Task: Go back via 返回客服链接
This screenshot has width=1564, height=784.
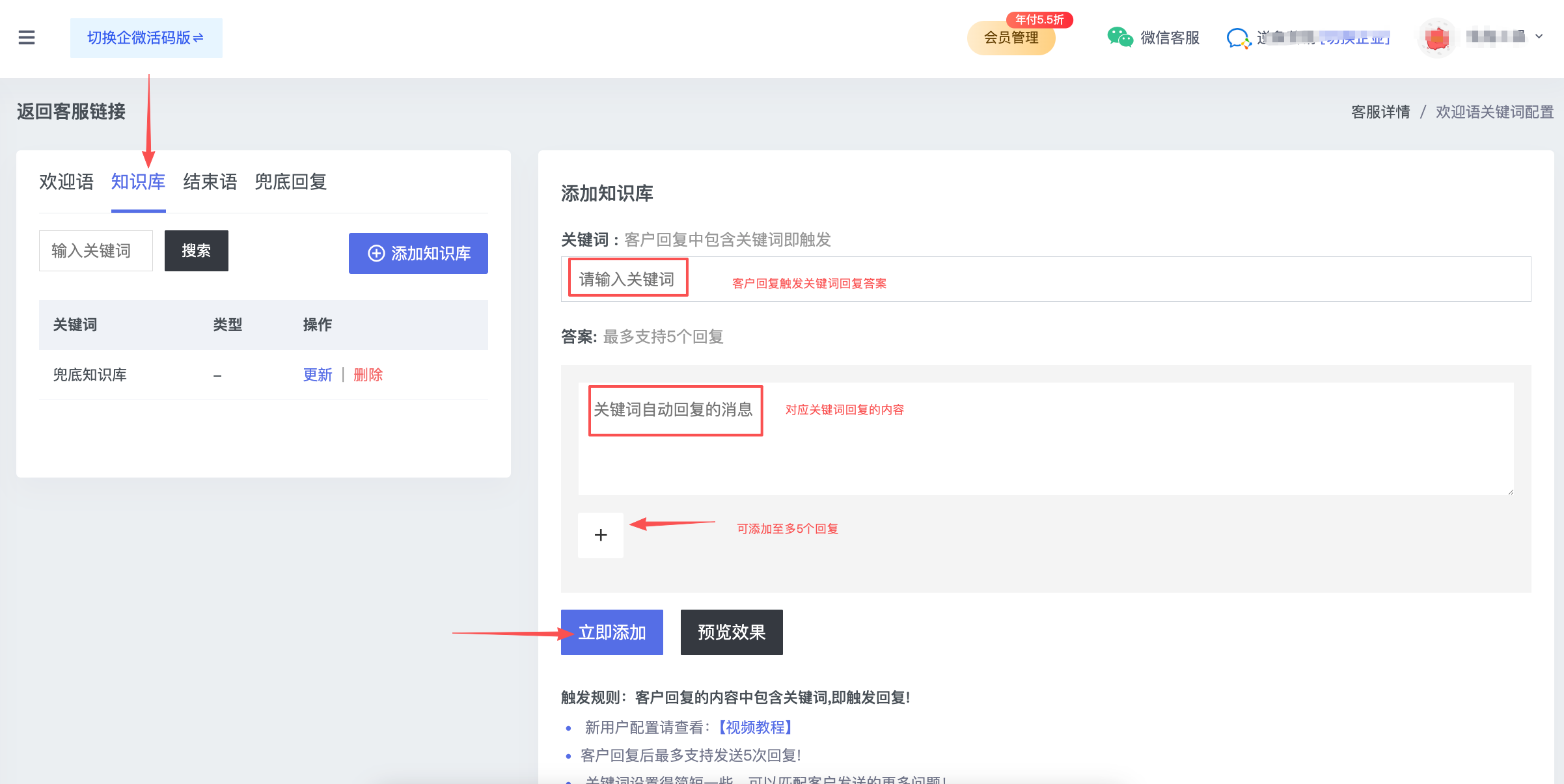Action: (72, 111)
